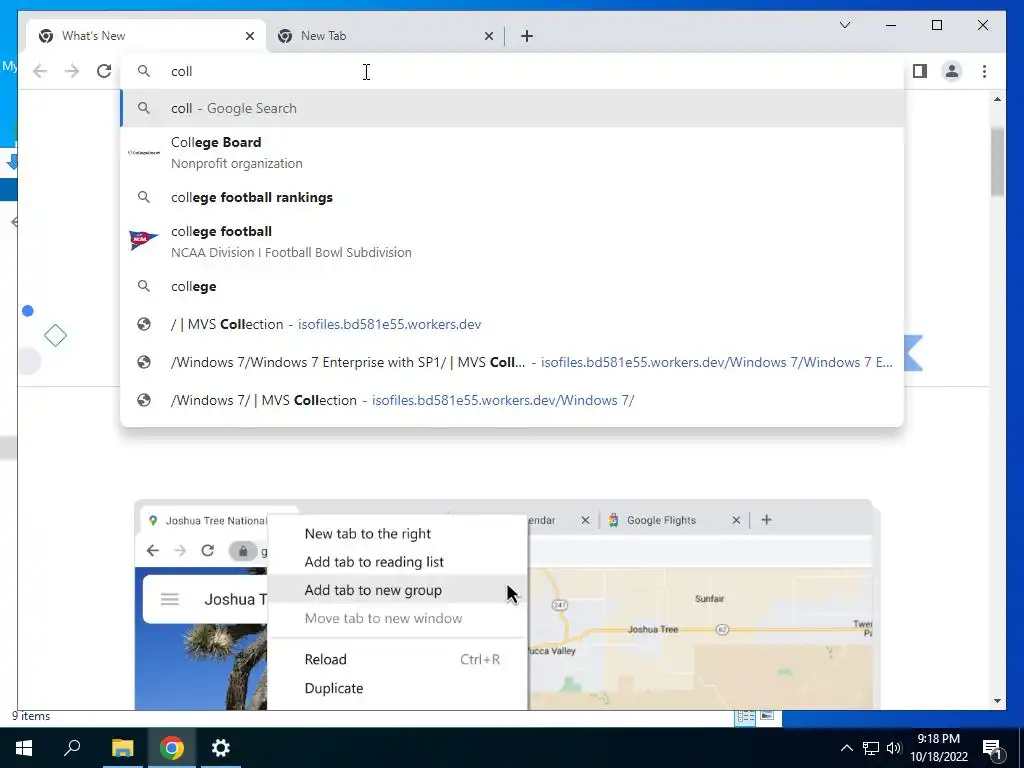Click the page scrollbar down arrow
Screen dimensions: 1024x768
(997, 701)
